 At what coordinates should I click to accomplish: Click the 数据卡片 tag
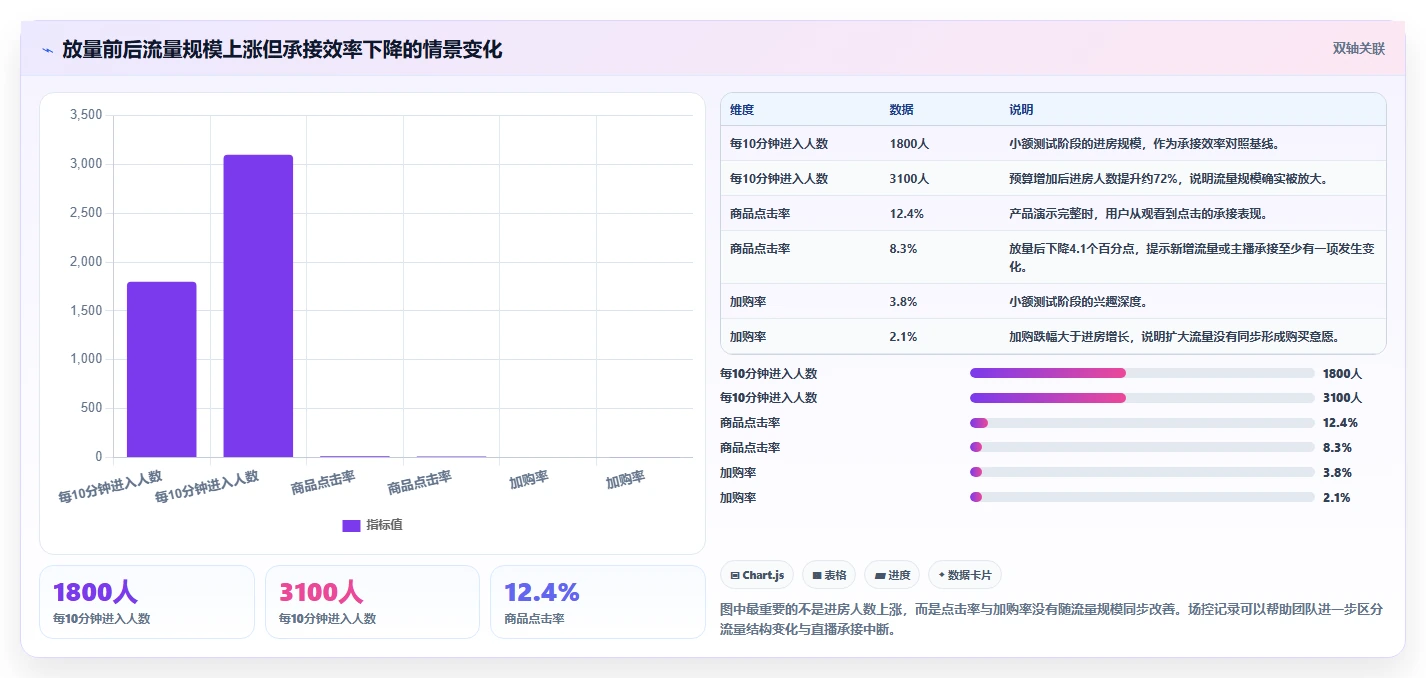click(x=964, y=575)
